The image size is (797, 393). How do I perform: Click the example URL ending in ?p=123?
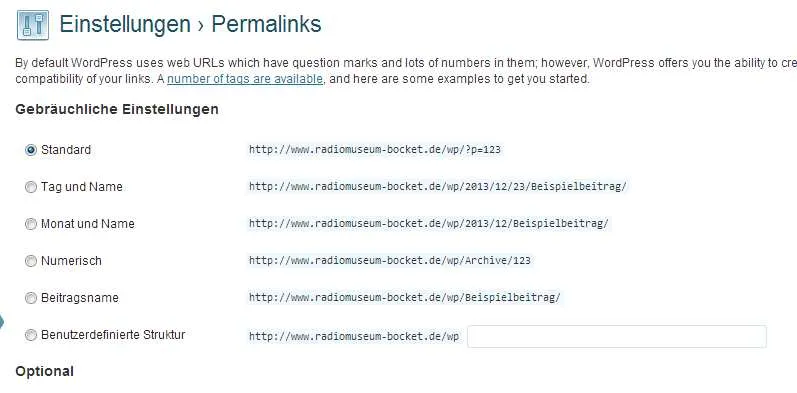coord(375,149)
